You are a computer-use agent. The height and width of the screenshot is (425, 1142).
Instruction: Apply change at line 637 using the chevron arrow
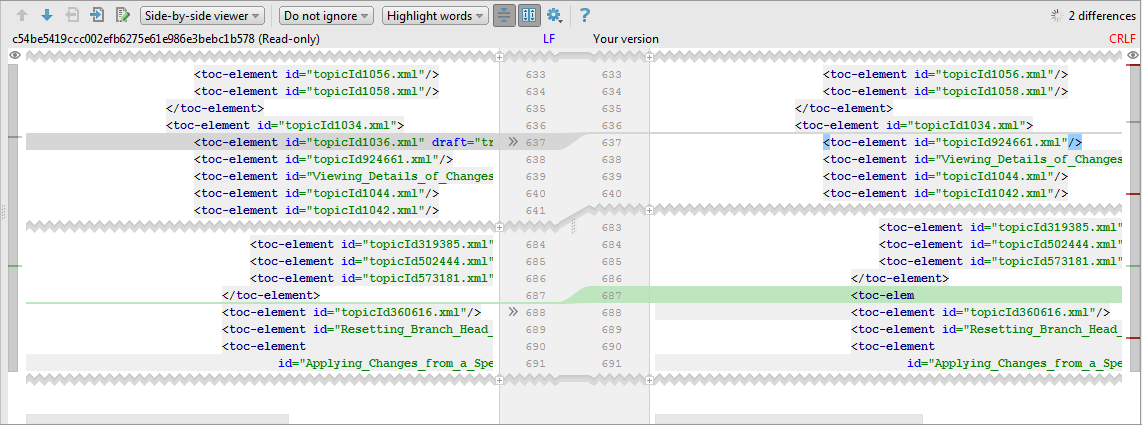click(x=512, y=142)
